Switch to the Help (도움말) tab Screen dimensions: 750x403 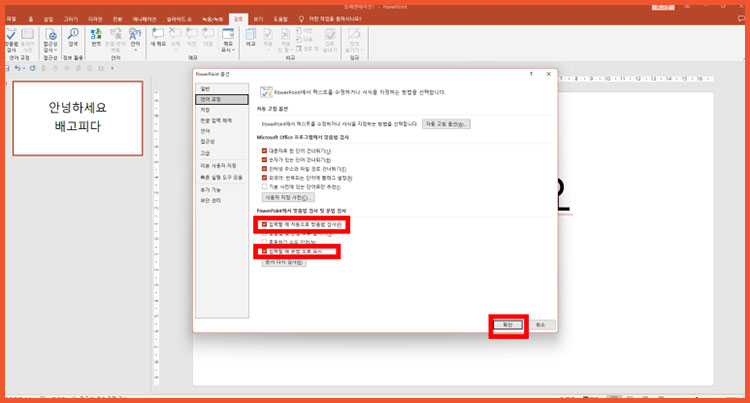coord(280,19)
